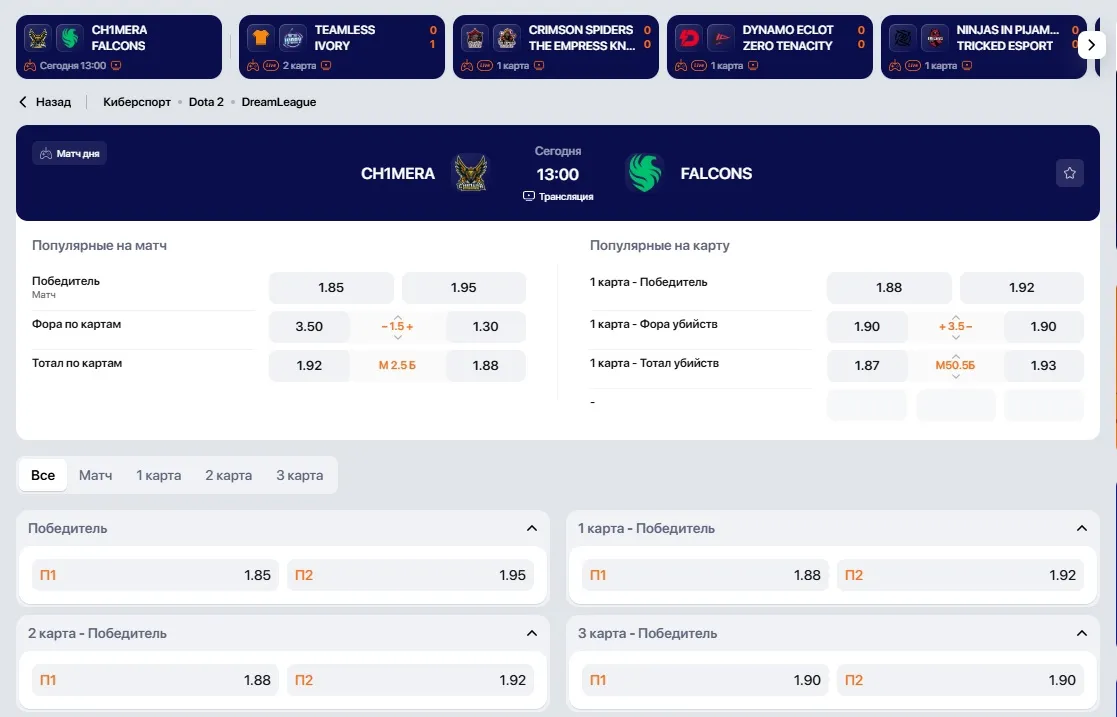This screenshot has width=1117, height=717.
Task: Lower the kills total line below М50.5Б
Action: tap(955, 376)
